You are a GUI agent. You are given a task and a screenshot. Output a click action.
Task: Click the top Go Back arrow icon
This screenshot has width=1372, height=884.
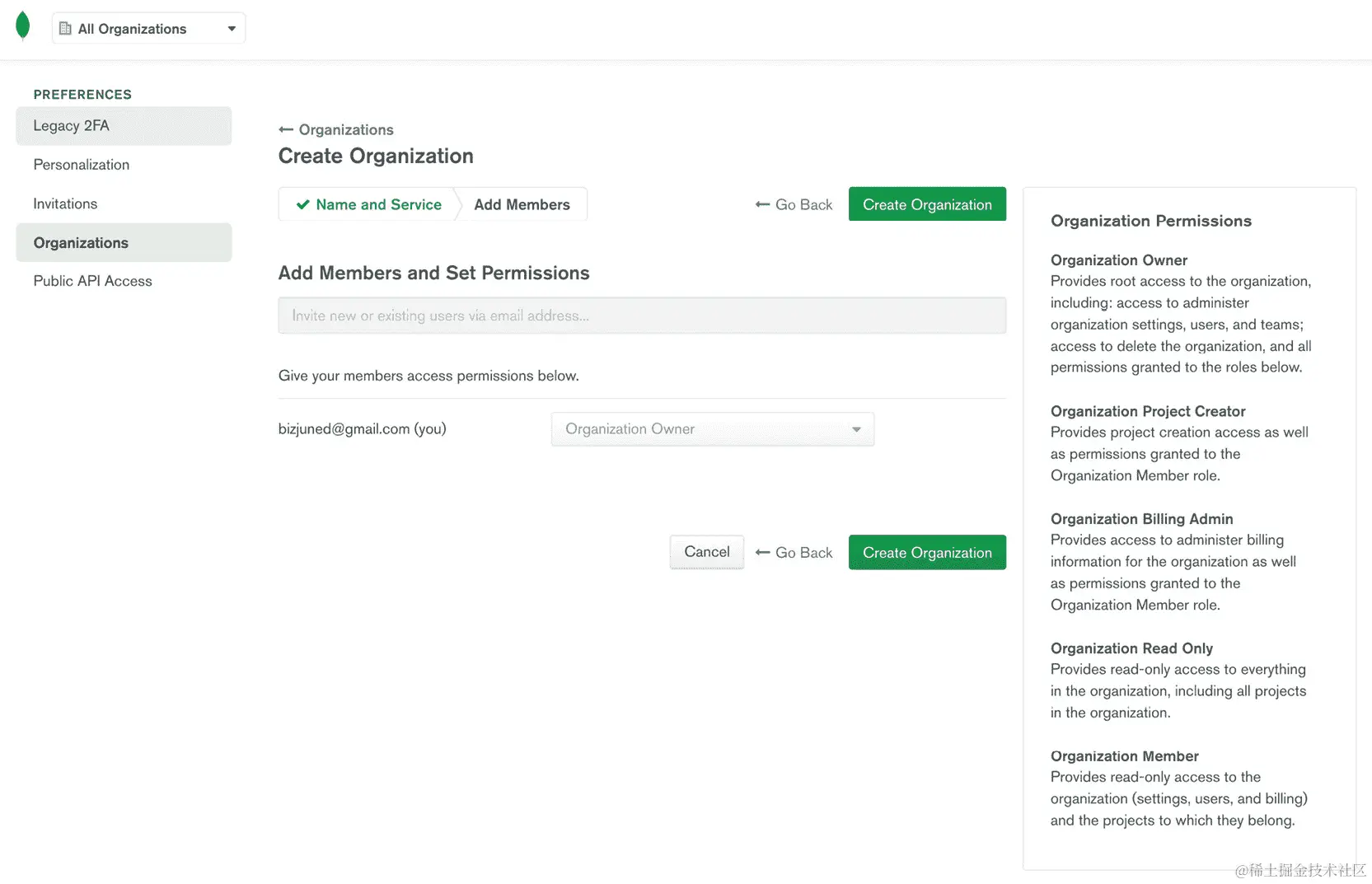762,204
